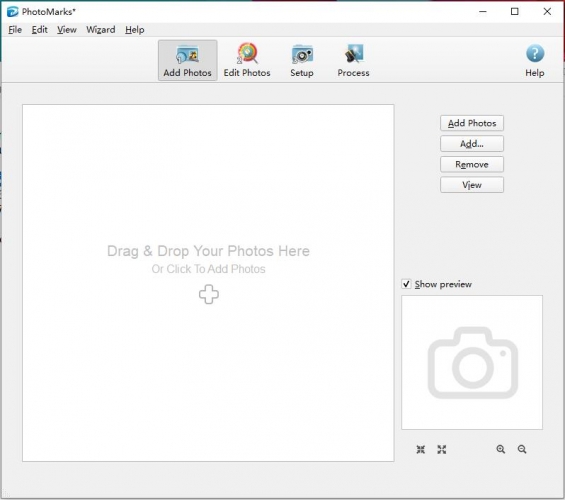Click the camera placeholder preview thumbnail
Screen dimensions: 565x500
click(x=472, y=362)
